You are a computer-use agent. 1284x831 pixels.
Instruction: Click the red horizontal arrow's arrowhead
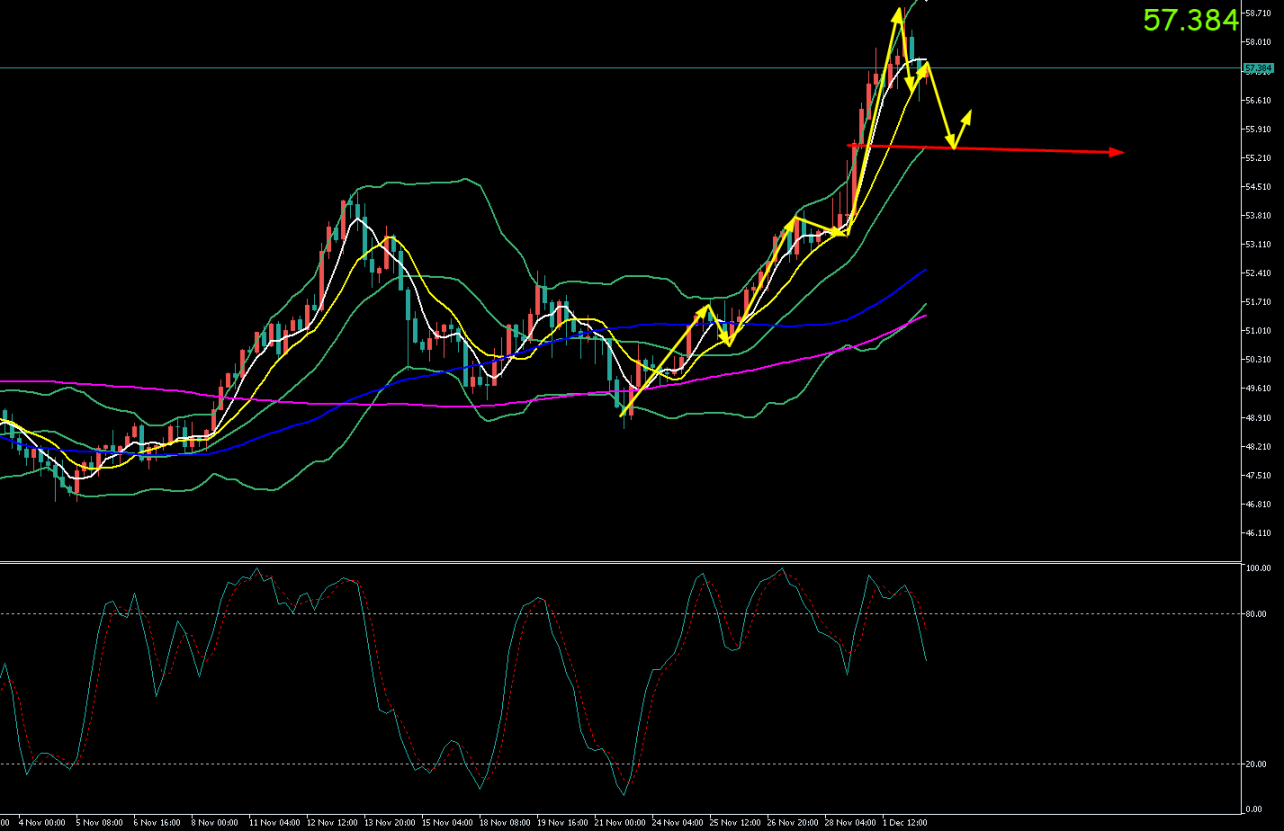click(1118, 152)
